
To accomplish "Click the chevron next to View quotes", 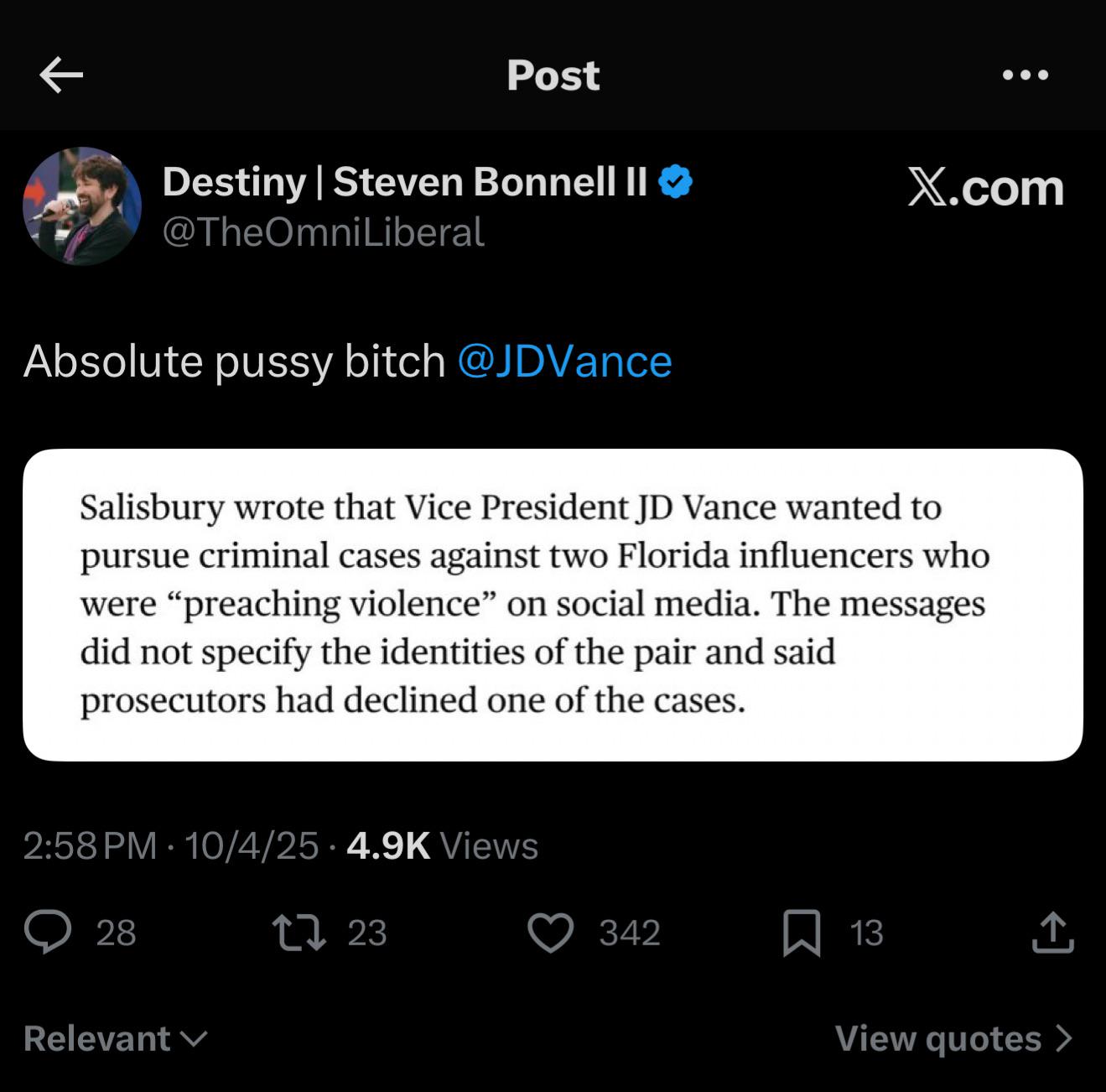I will 1064,1038.
